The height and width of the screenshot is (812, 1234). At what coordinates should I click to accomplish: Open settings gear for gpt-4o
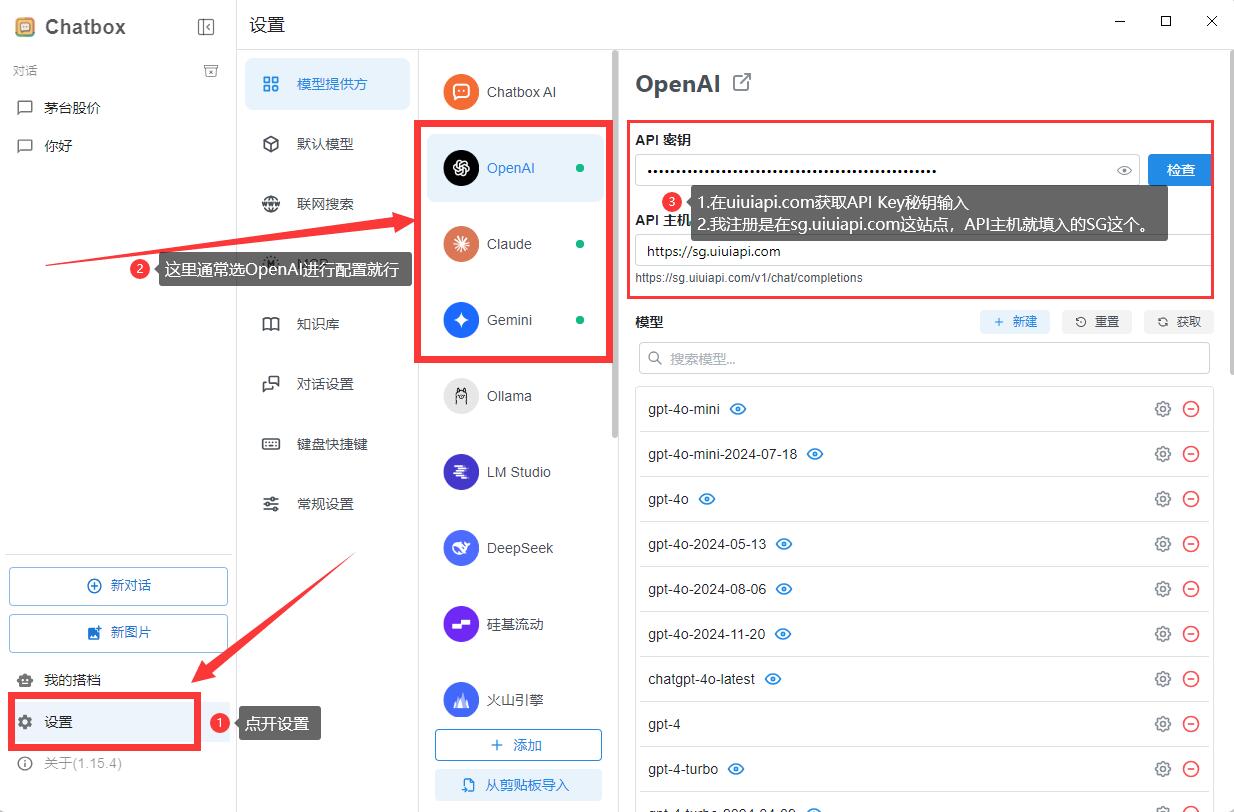point(1162,499)
